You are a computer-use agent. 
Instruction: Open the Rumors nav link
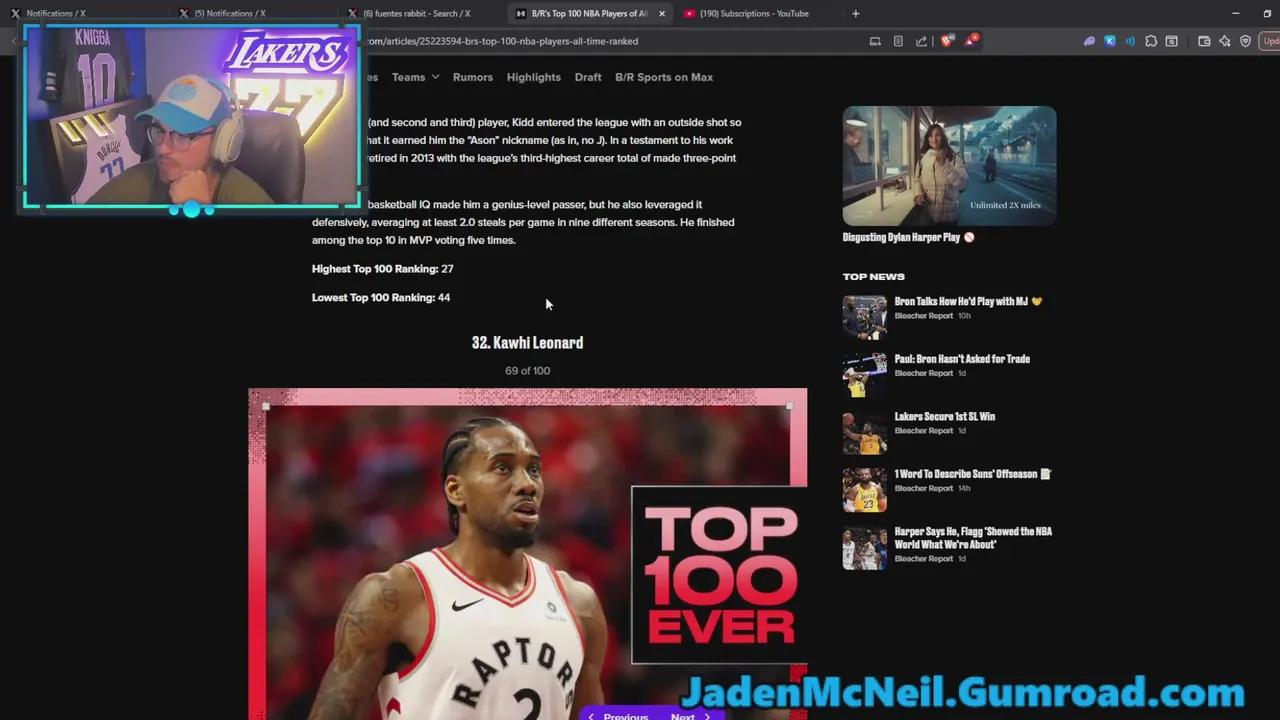[473, 77]
